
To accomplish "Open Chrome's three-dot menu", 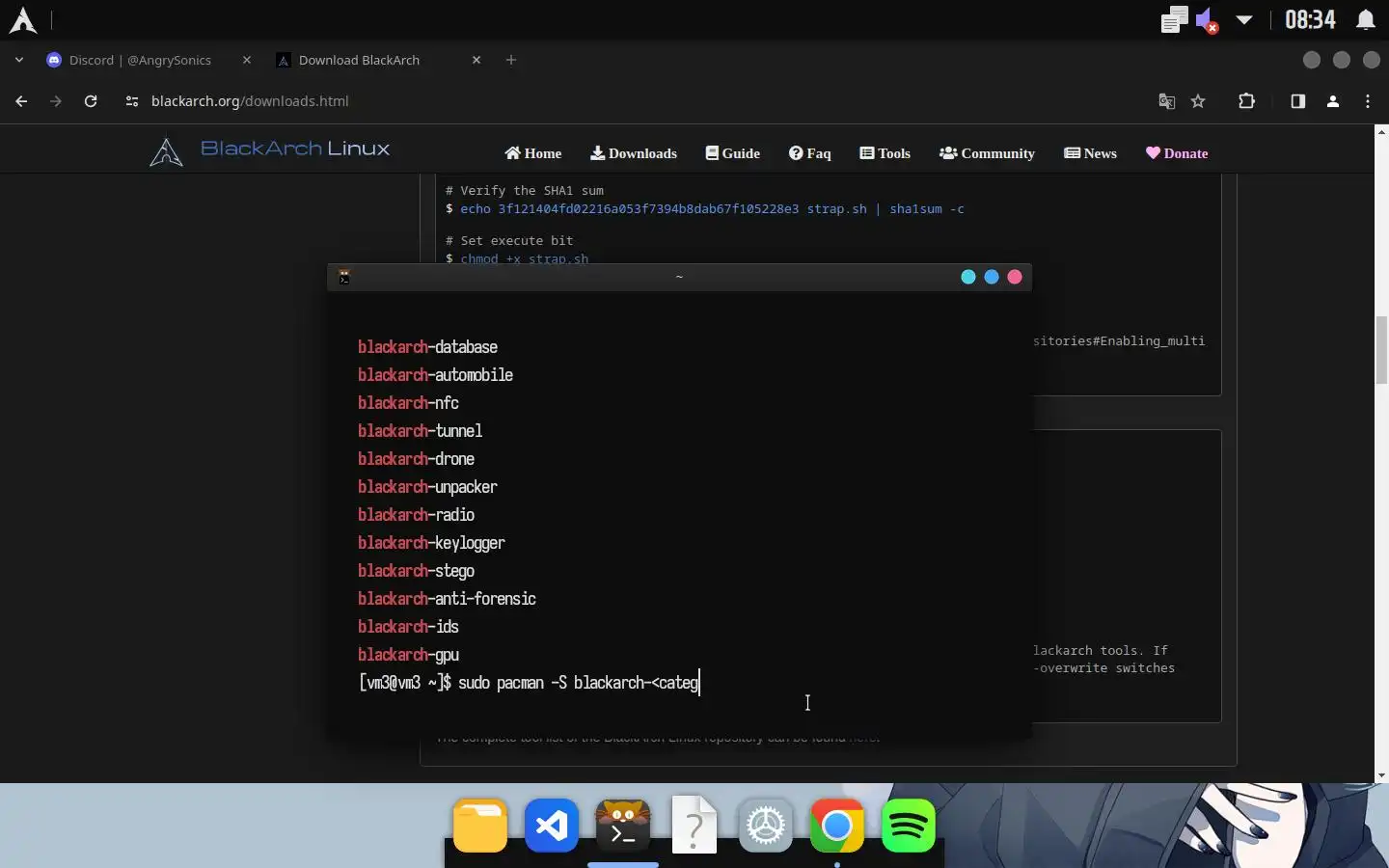I will point(1368,101).
